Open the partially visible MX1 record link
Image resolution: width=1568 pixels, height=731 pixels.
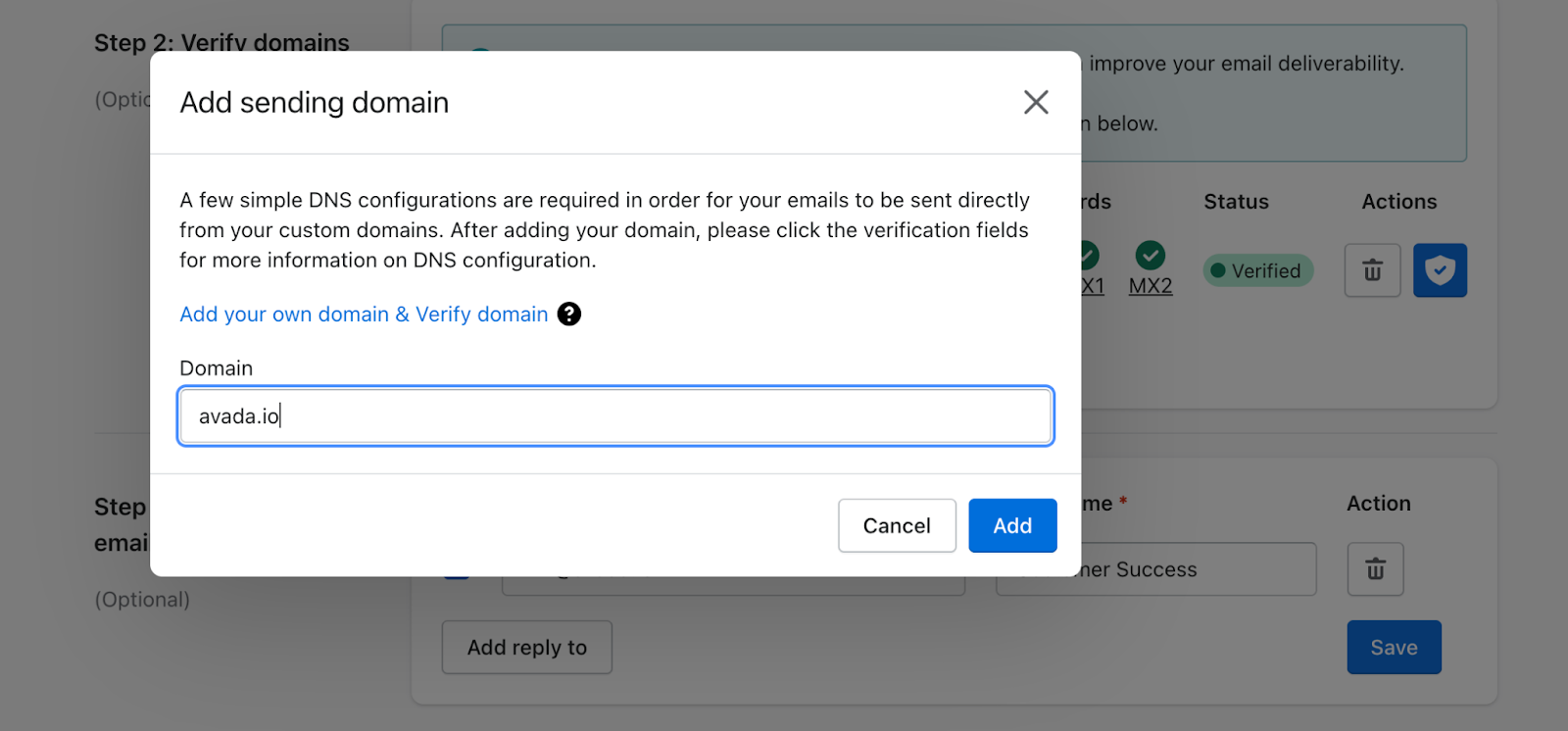[1093, 286]
